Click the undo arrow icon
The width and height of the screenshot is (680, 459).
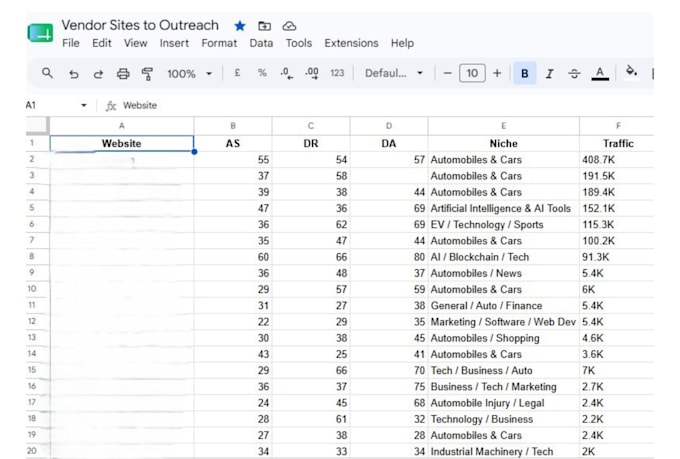tap(74, 74)
